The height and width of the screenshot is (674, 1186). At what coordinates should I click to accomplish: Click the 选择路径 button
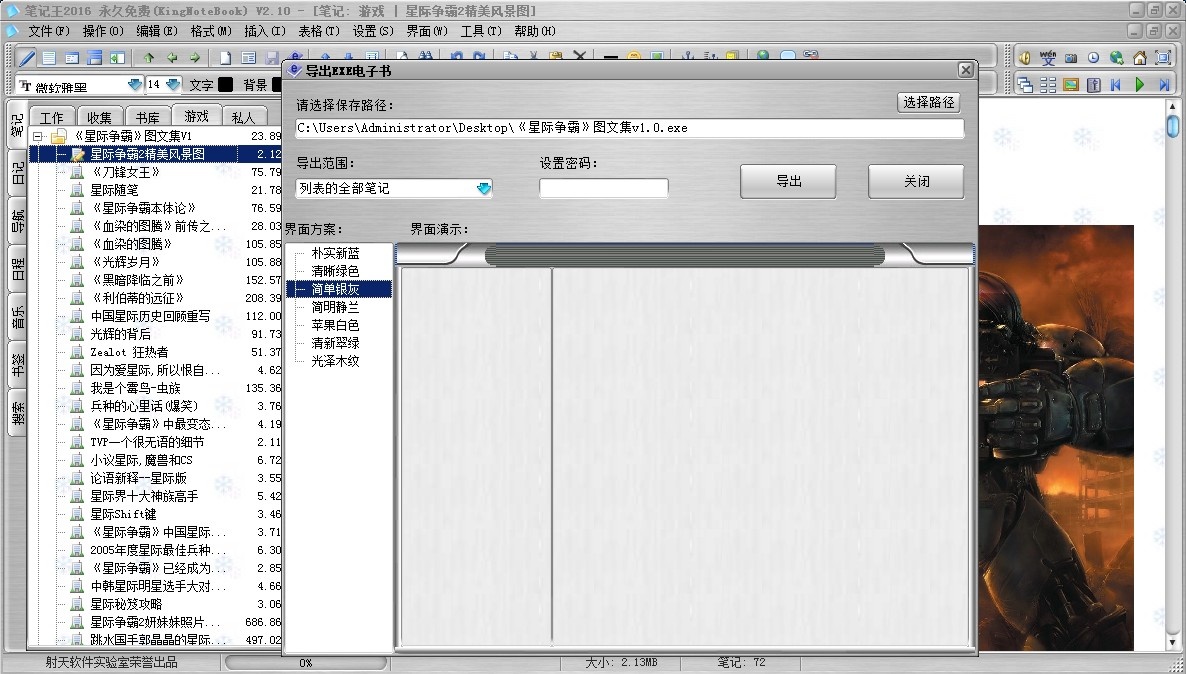coord(929,102)
